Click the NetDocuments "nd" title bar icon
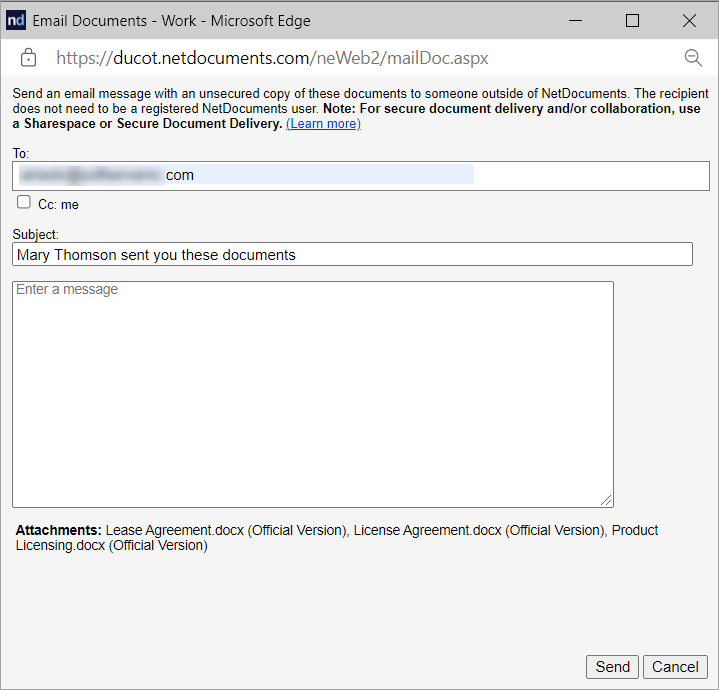 (16, 20)
